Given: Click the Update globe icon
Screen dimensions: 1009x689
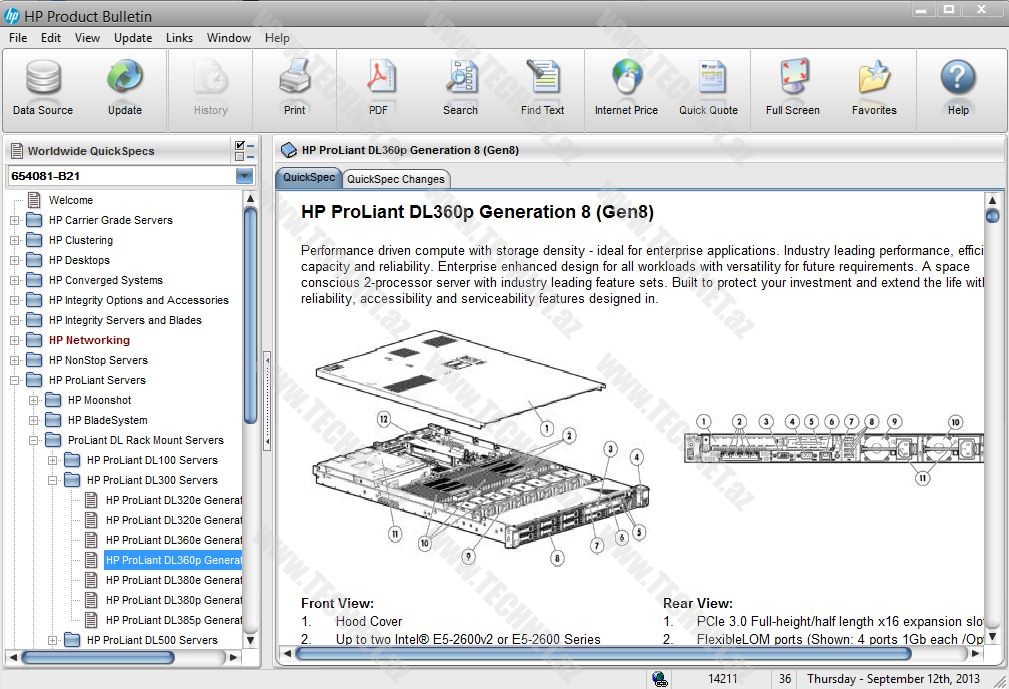Looking at the screenshot, I should (125, 87).
